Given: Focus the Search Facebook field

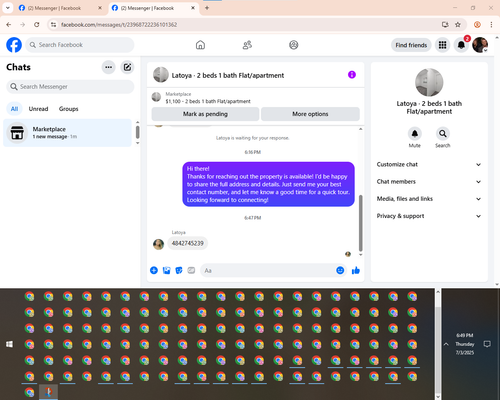Looking at the screenshot, I should pyautogui.click(x=80, y=45).
